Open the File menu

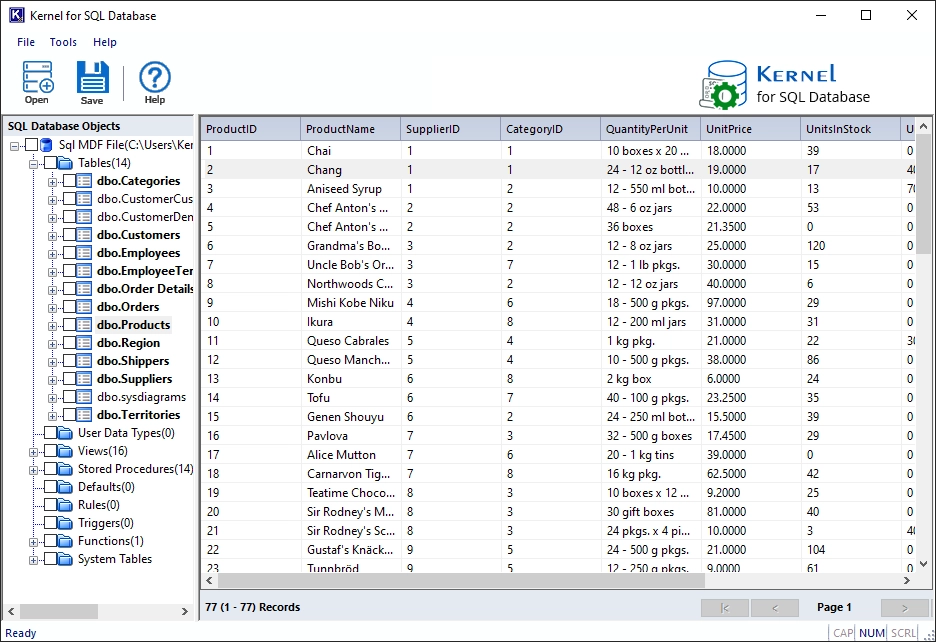pyautogui.click(x=26, y=42)
